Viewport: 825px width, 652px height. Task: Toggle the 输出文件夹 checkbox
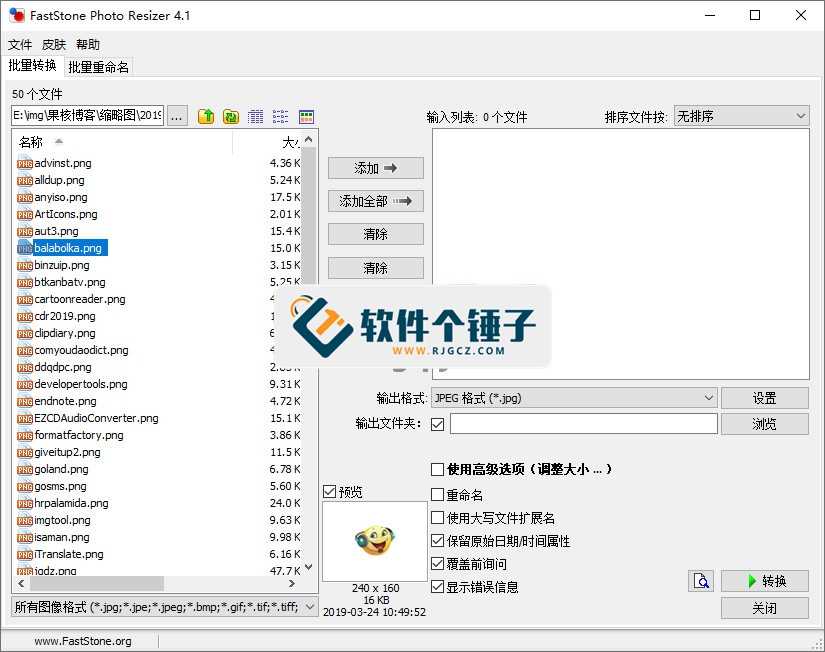pos(437,424)
